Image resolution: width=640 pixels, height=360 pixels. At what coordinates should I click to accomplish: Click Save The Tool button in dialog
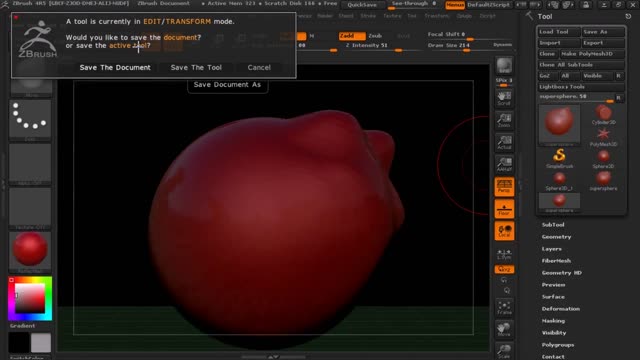[196, 68]
